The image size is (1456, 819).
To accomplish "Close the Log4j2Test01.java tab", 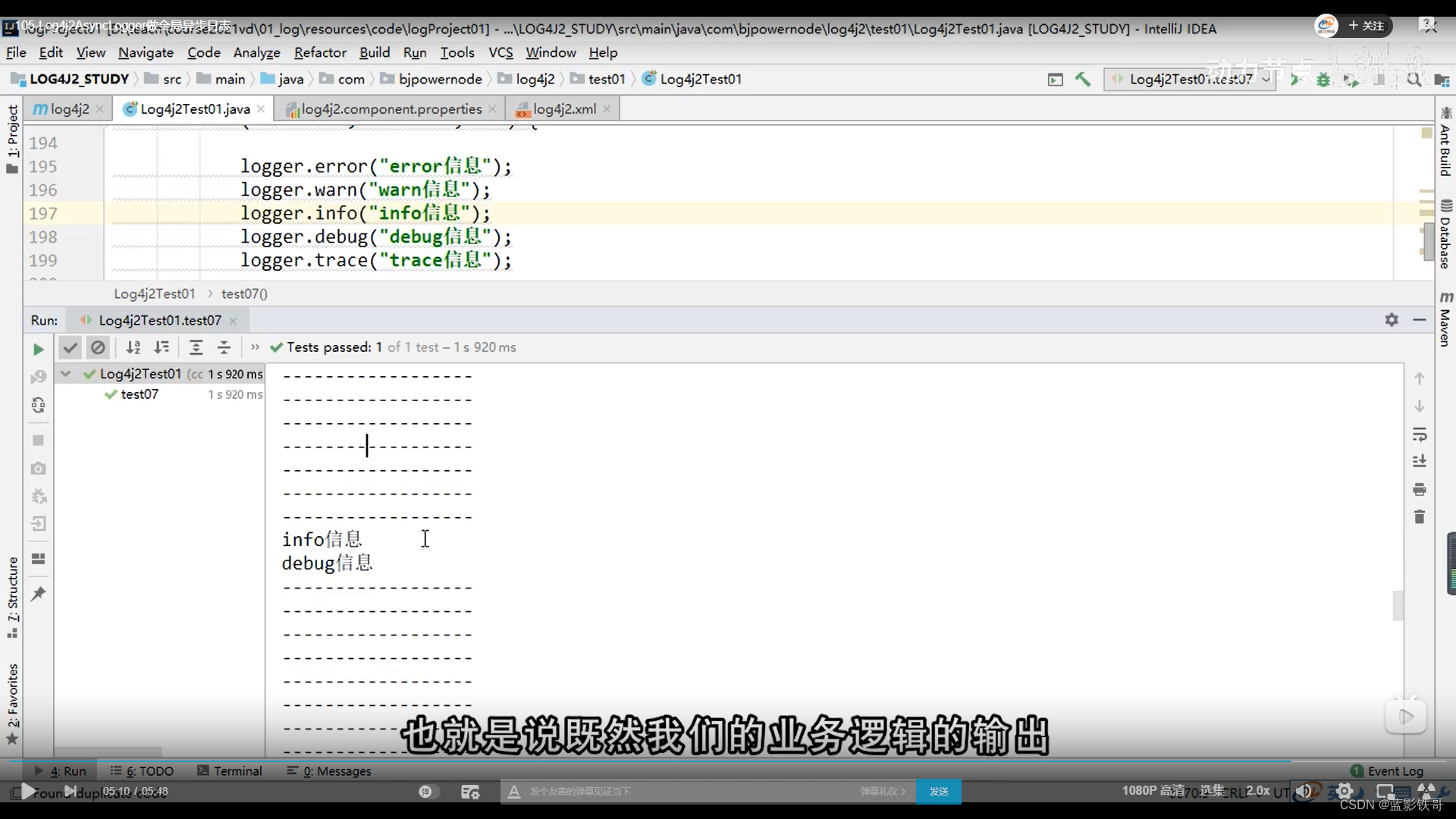I will coord(261,109).
